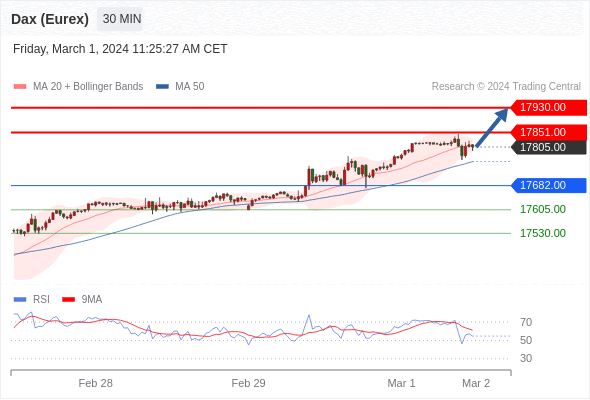Click the RSI 50 axis label

(x=526, y=340)
